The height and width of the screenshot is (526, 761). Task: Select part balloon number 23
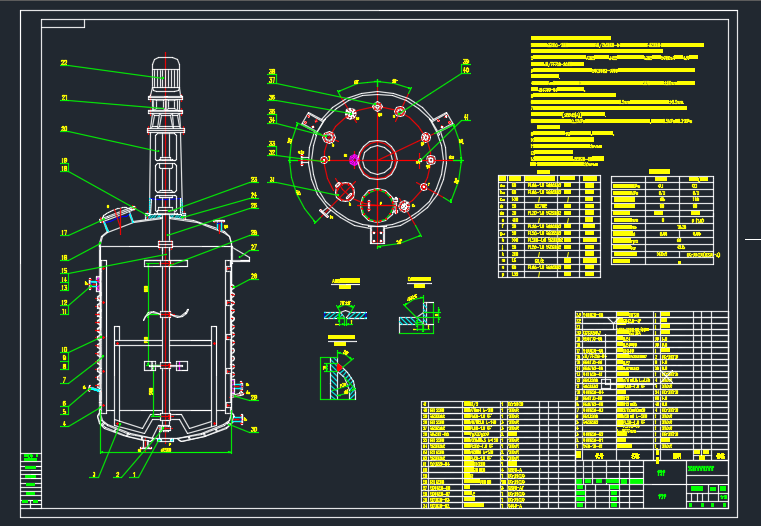click(x=254, y=180)
